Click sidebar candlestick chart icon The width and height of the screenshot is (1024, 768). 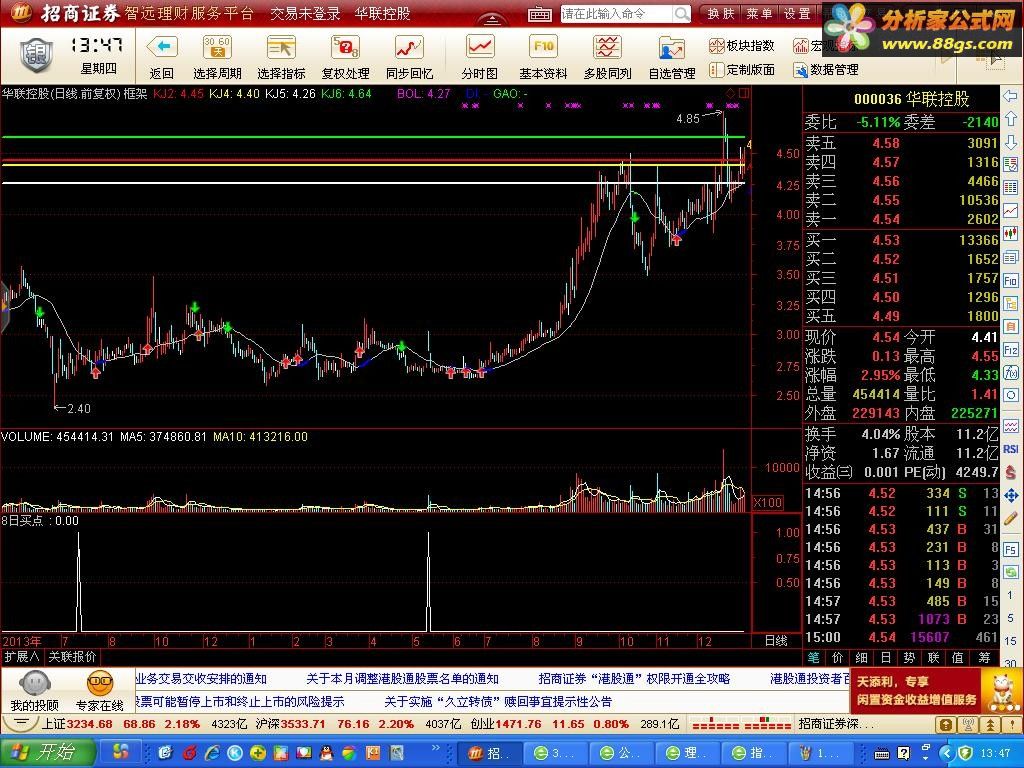coord(1010,233)
